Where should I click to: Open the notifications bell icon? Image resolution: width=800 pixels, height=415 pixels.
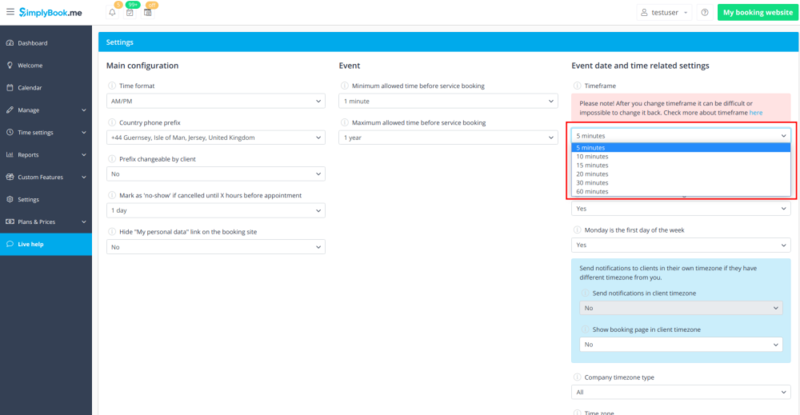(x=112, y=13)
